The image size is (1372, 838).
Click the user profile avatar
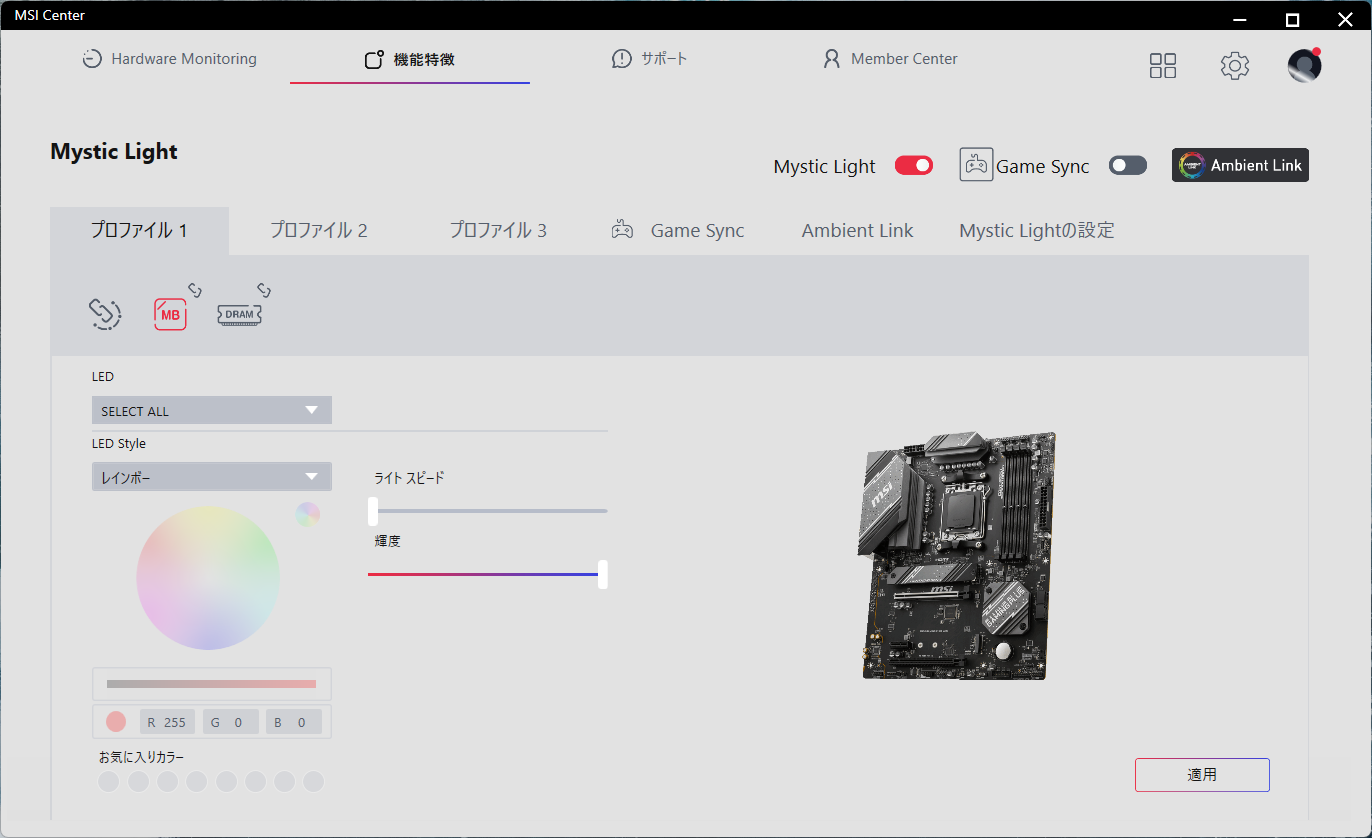tap(1305, 65)
